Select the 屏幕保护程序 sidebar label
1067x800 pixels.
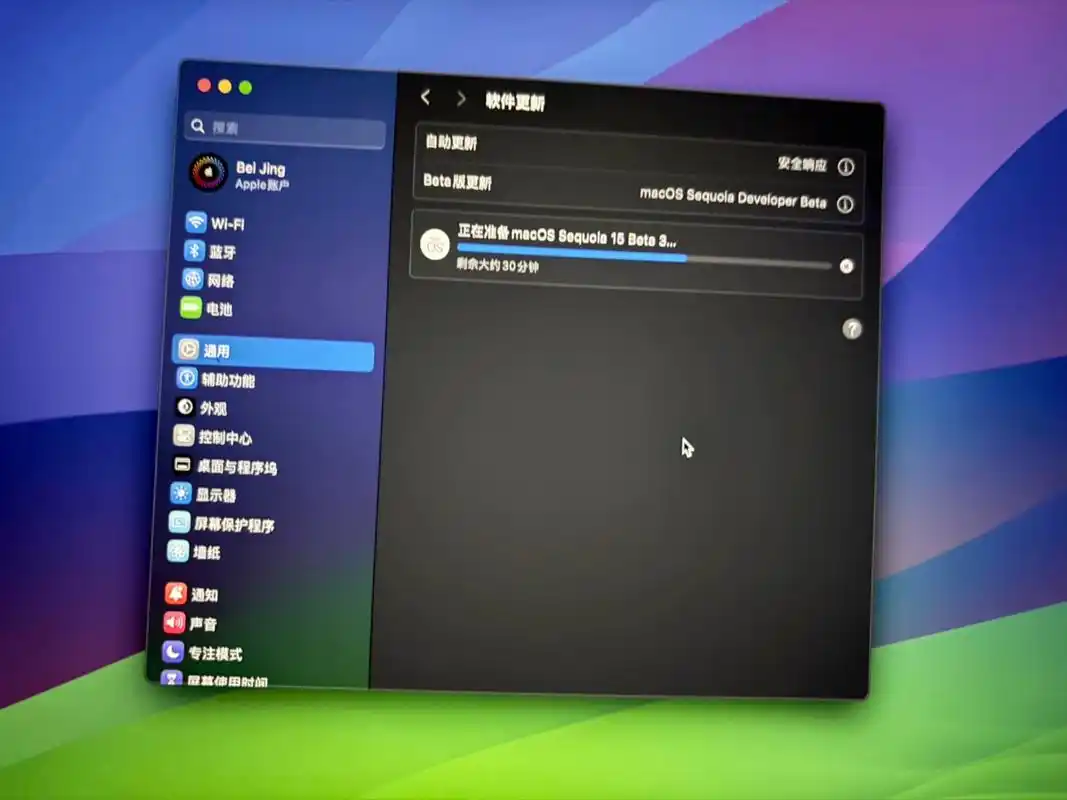pyautogui.click(x=234, y=524)
